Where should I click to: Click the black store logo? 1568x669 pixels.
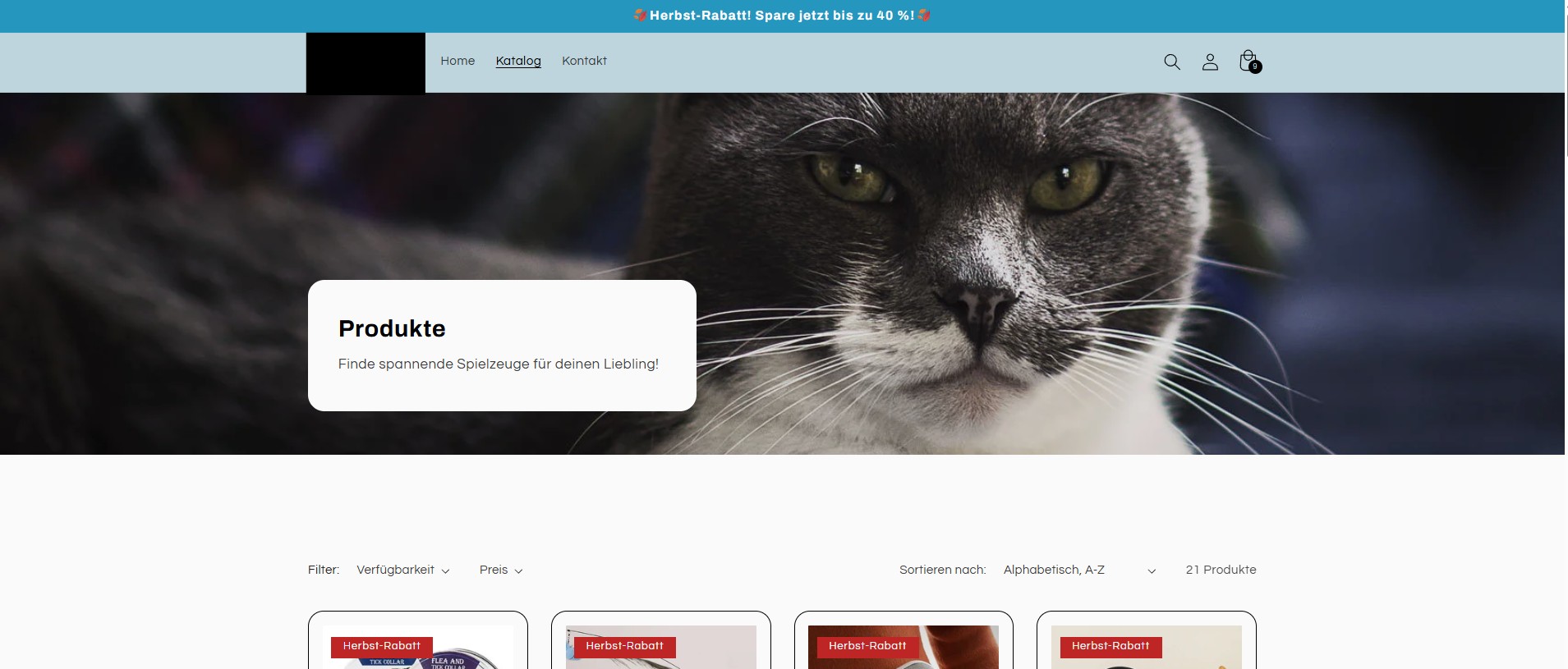click(366, 63)
